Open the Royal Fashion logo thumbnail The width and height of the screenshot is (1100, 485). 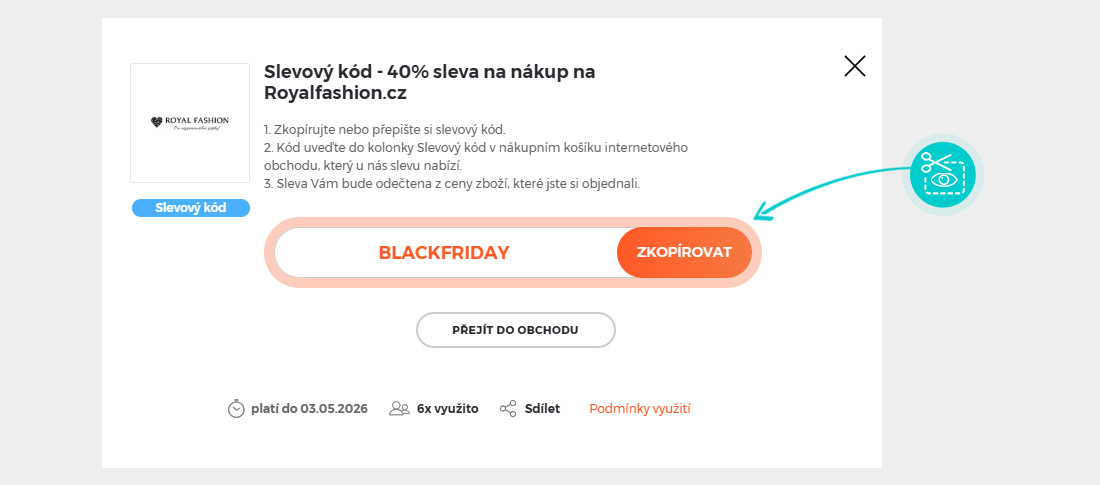point(190,123)
